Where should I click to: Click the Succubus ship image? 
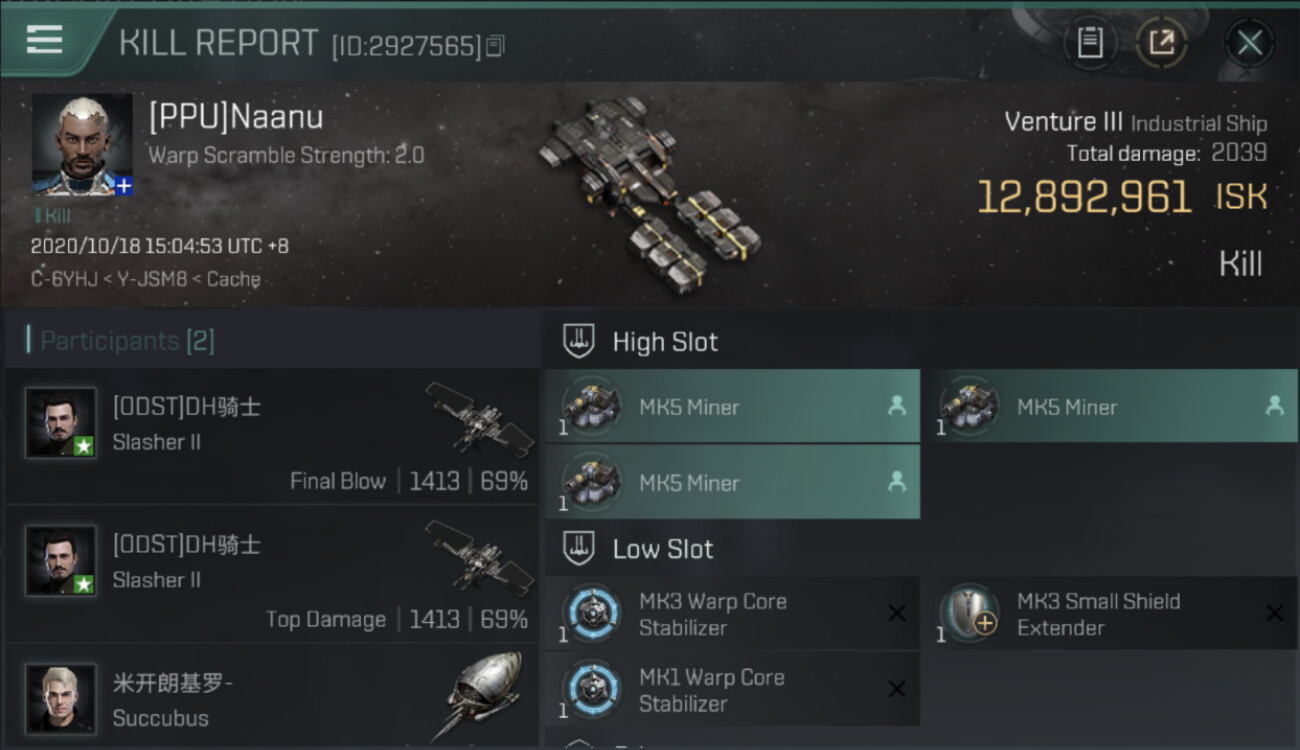pyautogui.click(x=484, y=694)
